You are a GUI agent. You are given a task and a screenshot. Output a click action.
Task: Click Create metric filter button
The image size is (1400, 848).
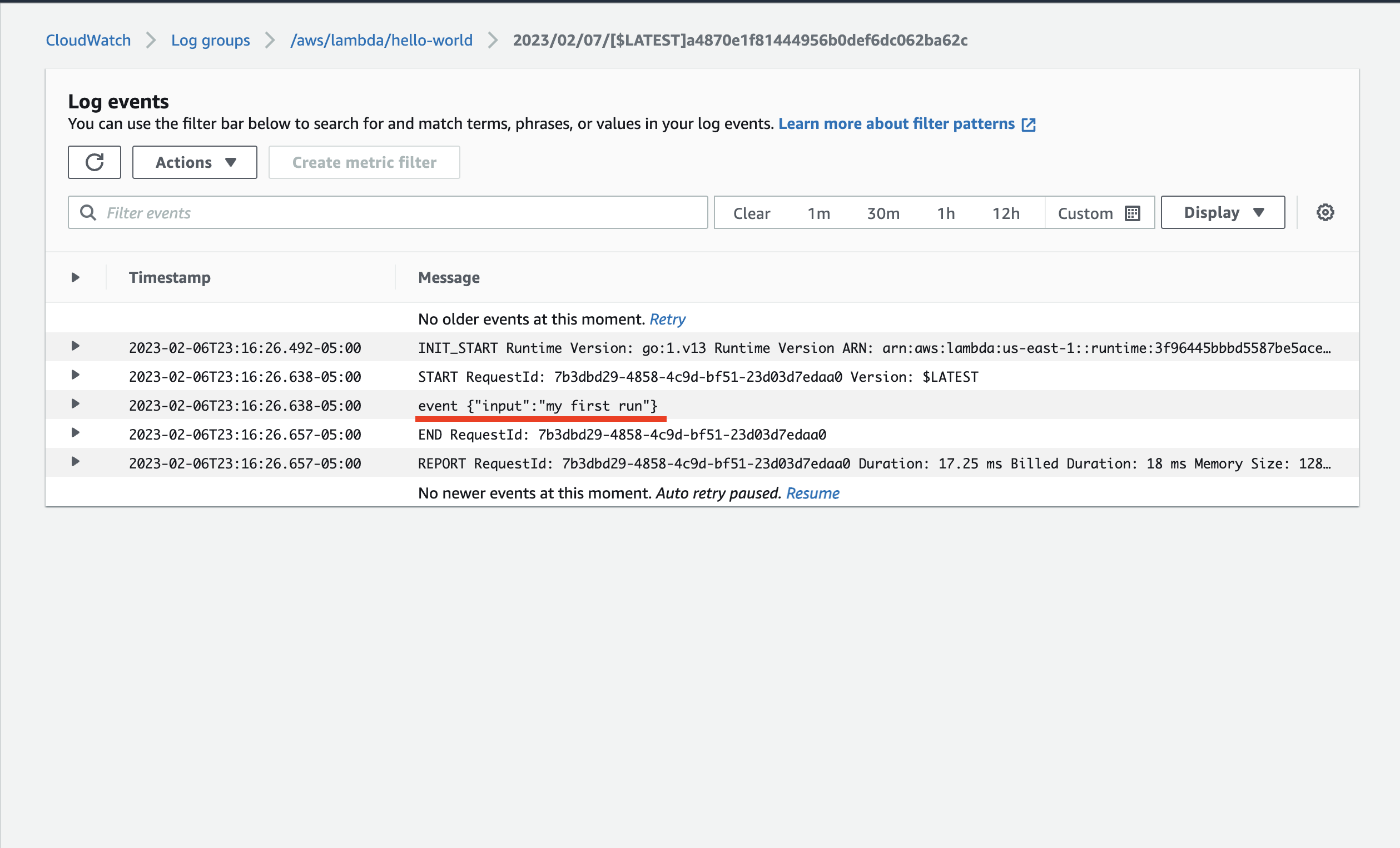click(x=364, y=162)
